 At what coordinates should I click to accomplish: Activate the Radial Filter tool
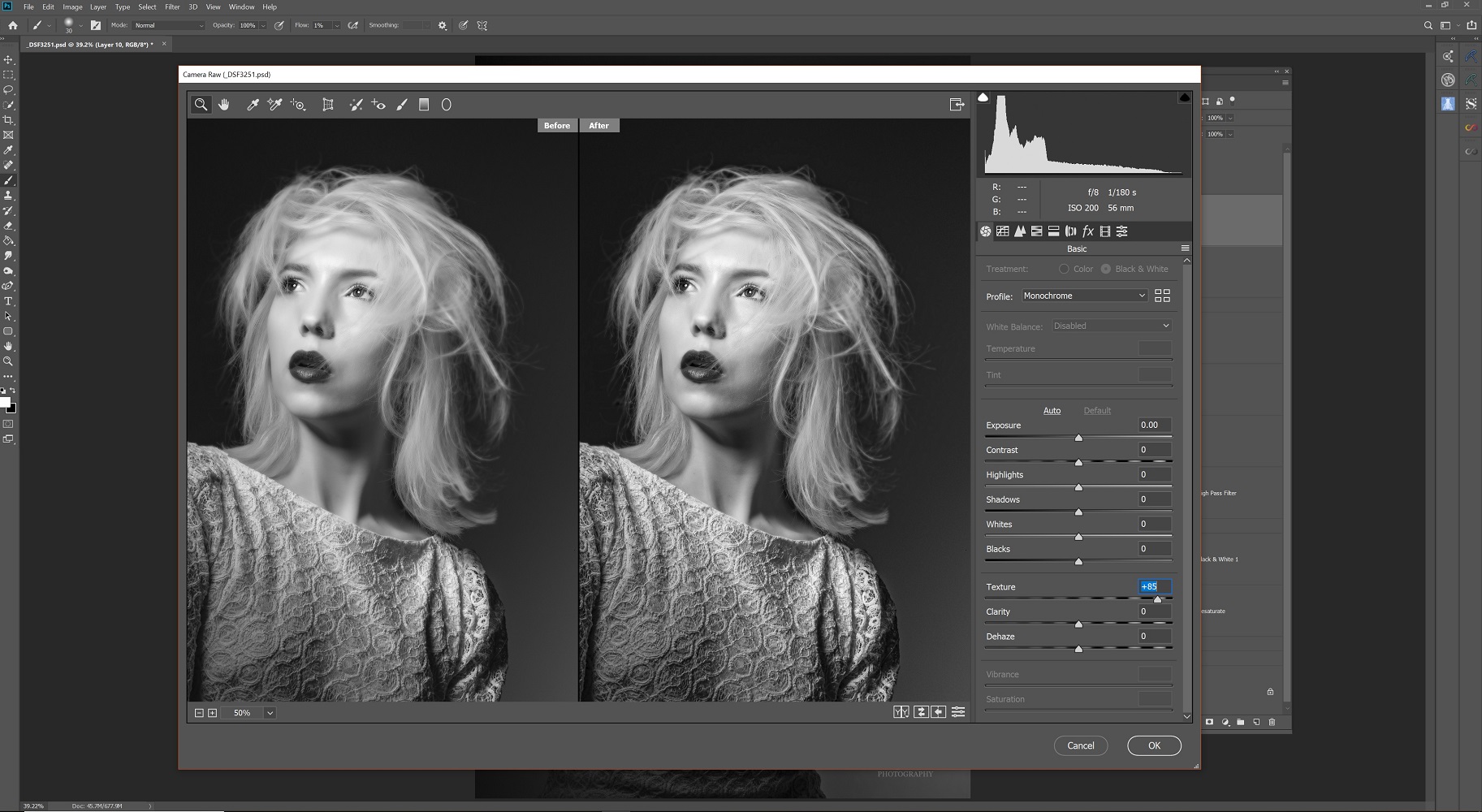[446, 105]
